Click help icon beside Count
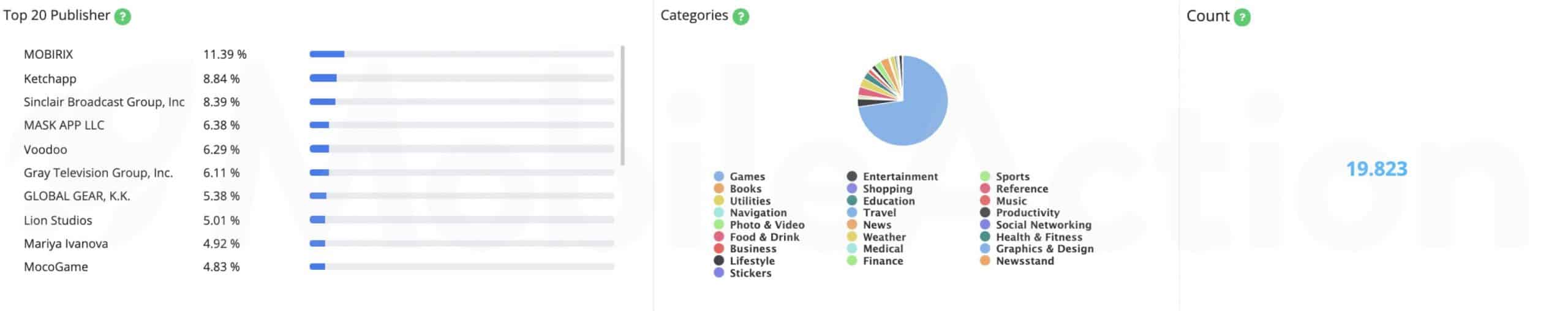1568x311 pixels. [1242, 17]
